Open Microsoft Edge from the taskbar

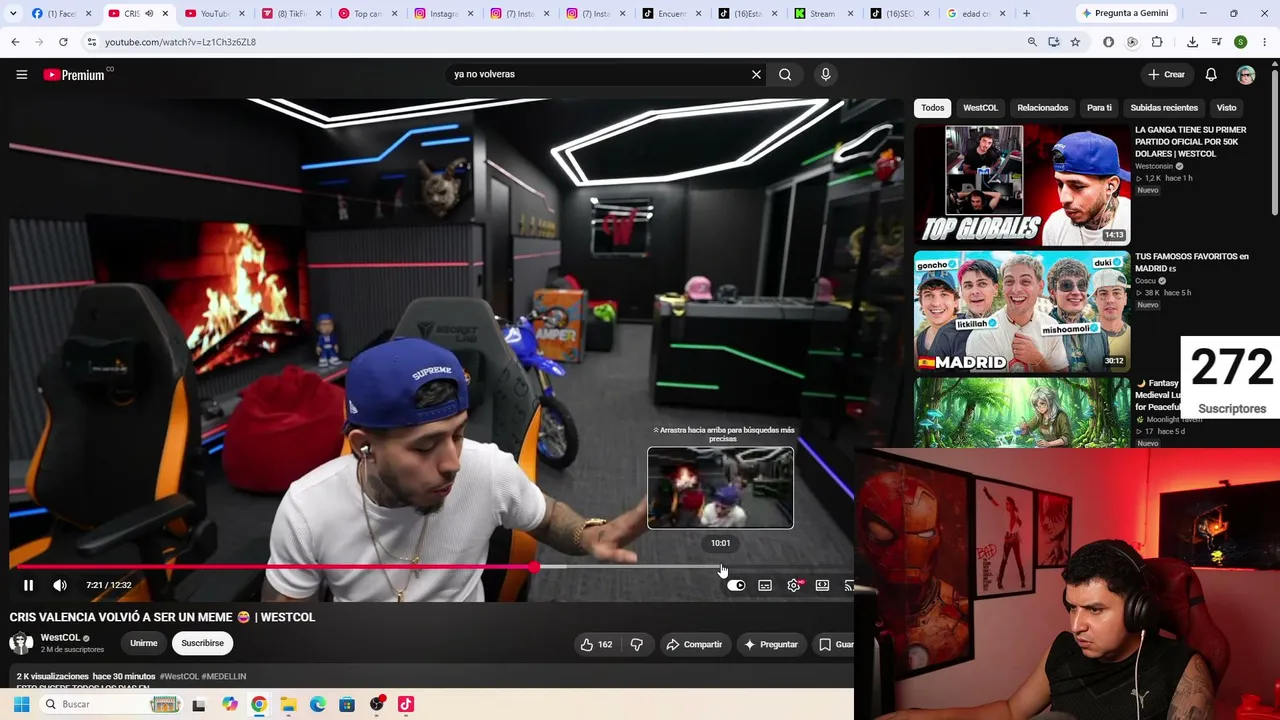pos(317,705)
